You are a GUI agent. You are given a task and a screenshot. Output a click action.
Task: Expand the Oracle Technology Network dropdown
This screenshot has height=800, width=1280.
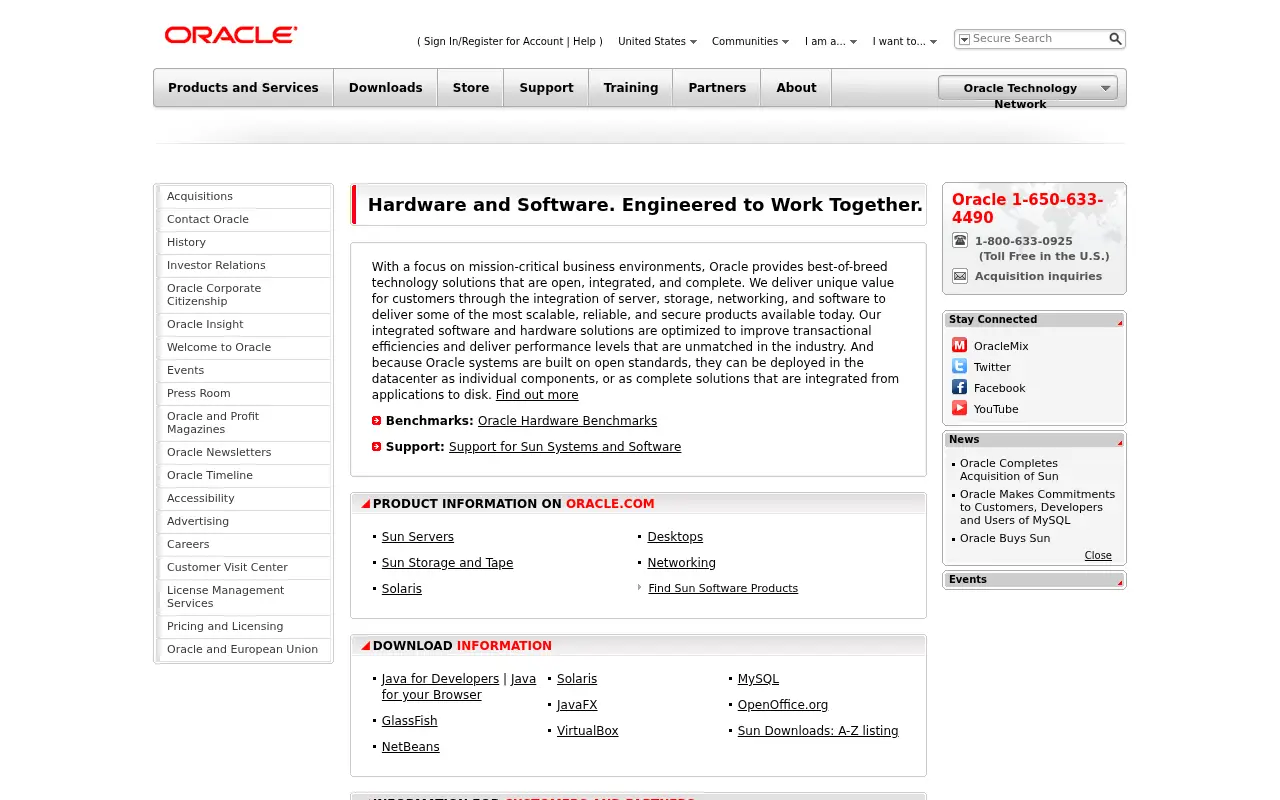(x=1028, y=88)
